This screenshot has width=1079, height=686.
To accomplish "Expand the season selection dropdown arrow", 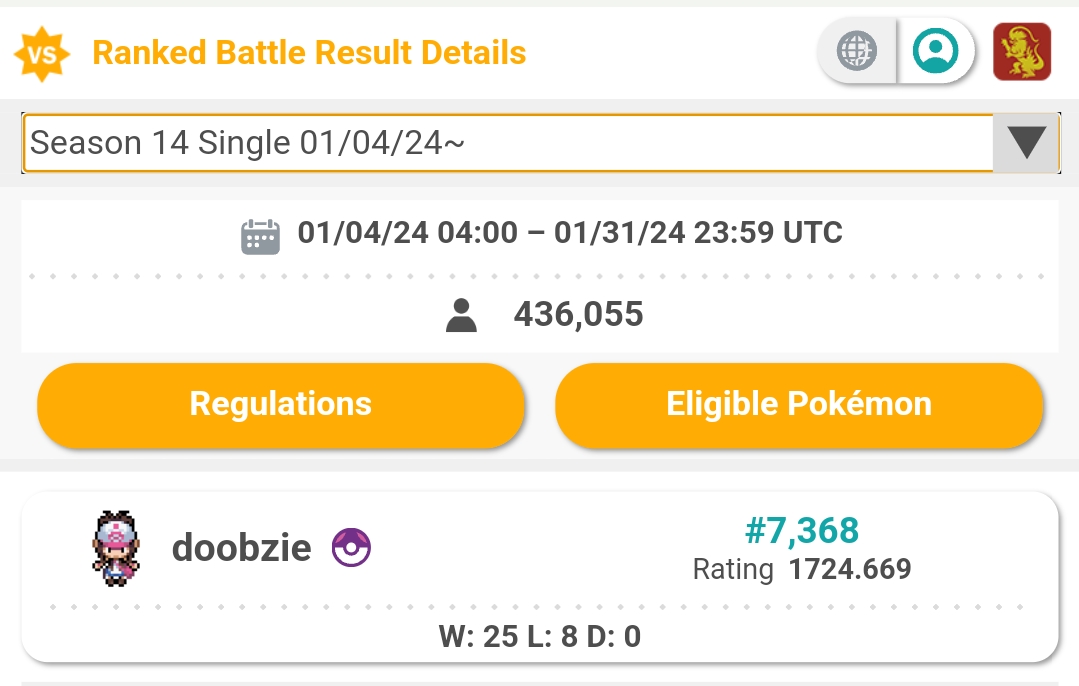I will tap(1026, 142).
